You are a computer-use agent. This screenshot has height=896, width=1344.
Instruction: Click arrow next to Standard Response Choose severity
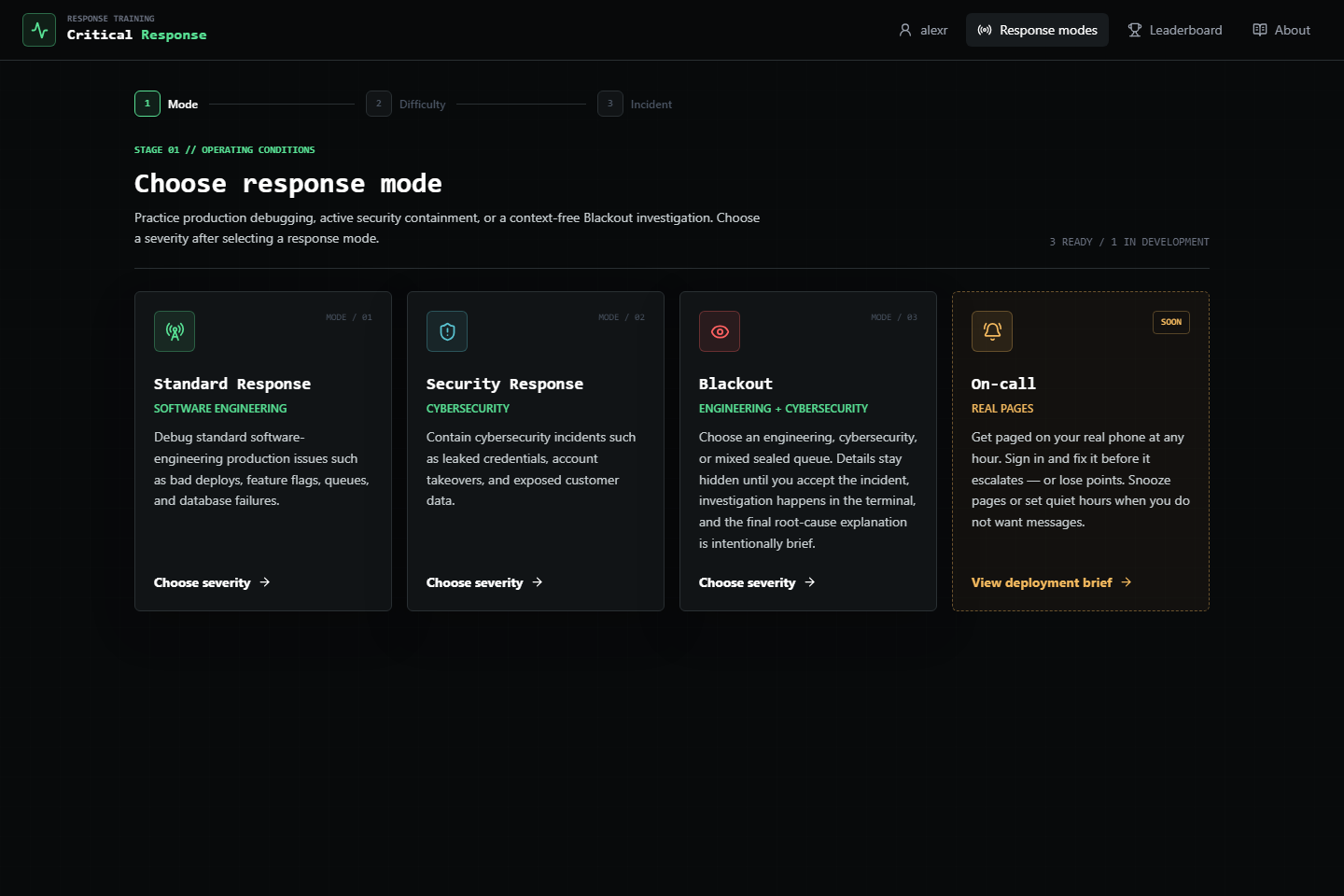[x=265, y=582]
